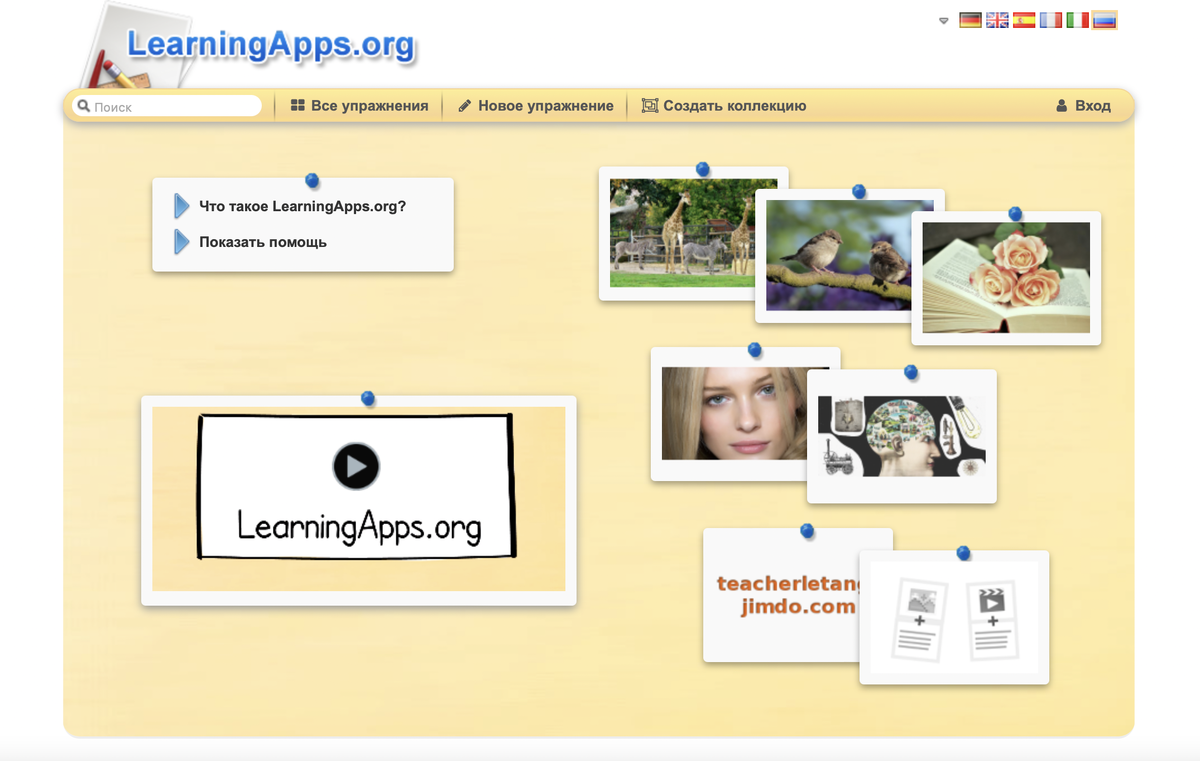Open the blonde woman face photo card
The height and width of the screenshot is (761, 1200).
732,413
